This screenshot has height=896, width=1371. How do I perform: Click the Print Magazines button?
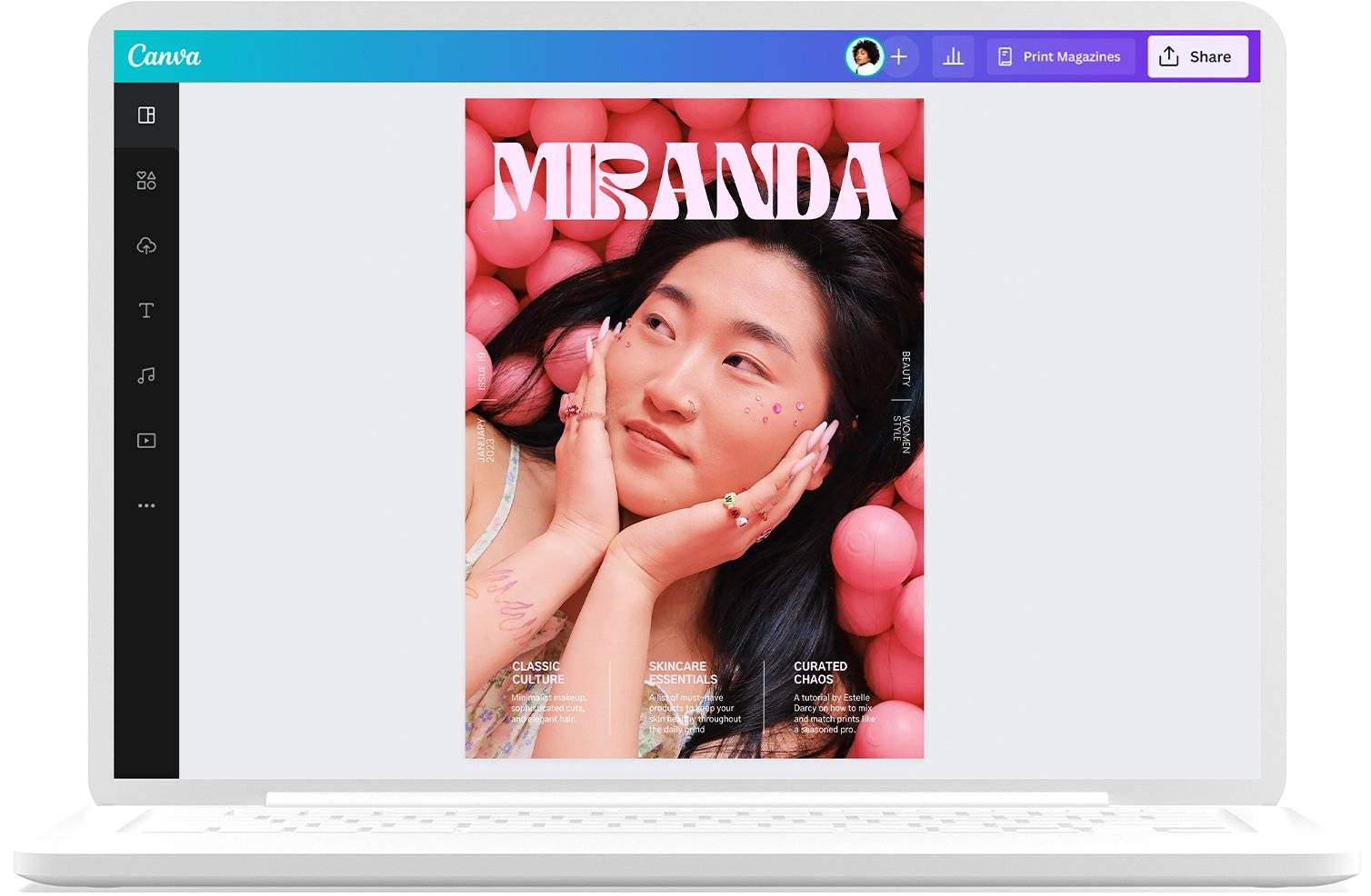point(1060,55)
